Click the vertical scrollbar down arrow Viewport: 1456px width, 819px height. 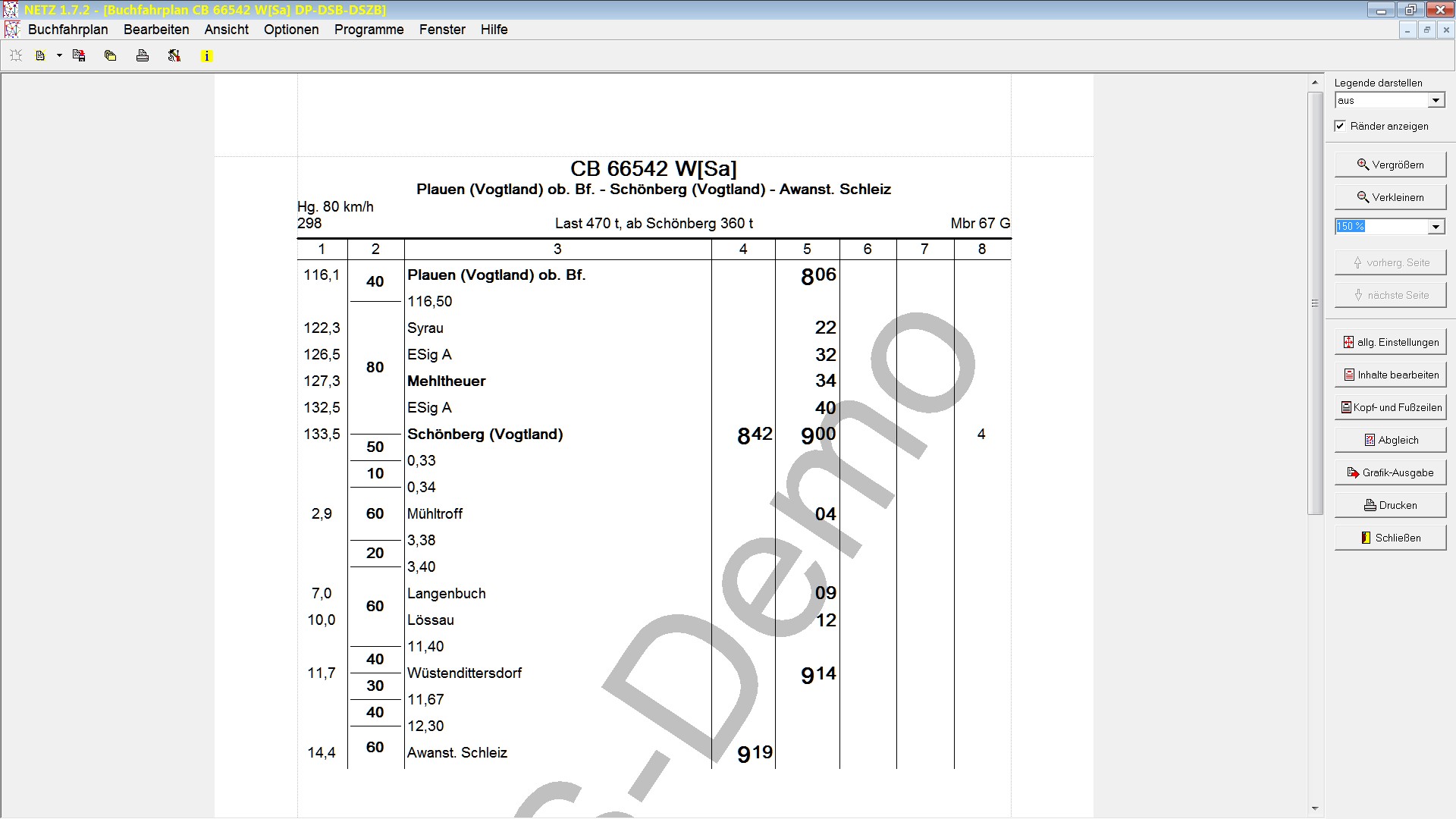pos(1315,809)
